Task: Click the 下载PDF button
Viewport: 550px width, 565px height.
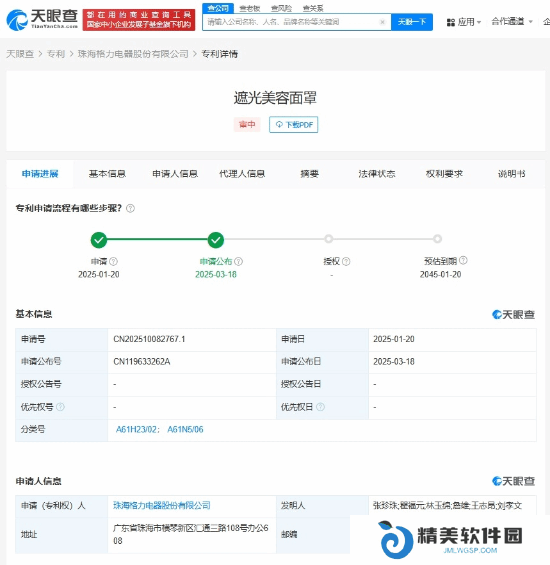Action: coord(293,124)
